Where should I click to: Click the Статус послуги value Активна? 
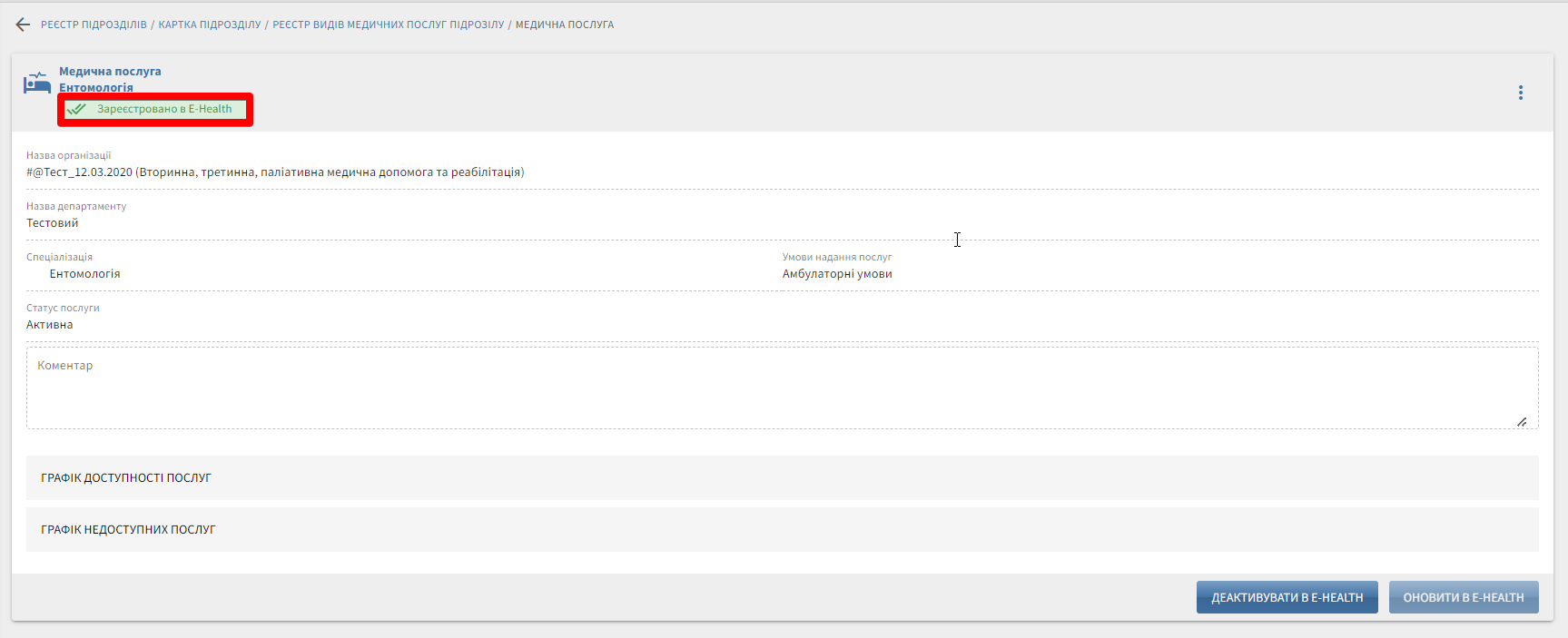pos(50,325)
